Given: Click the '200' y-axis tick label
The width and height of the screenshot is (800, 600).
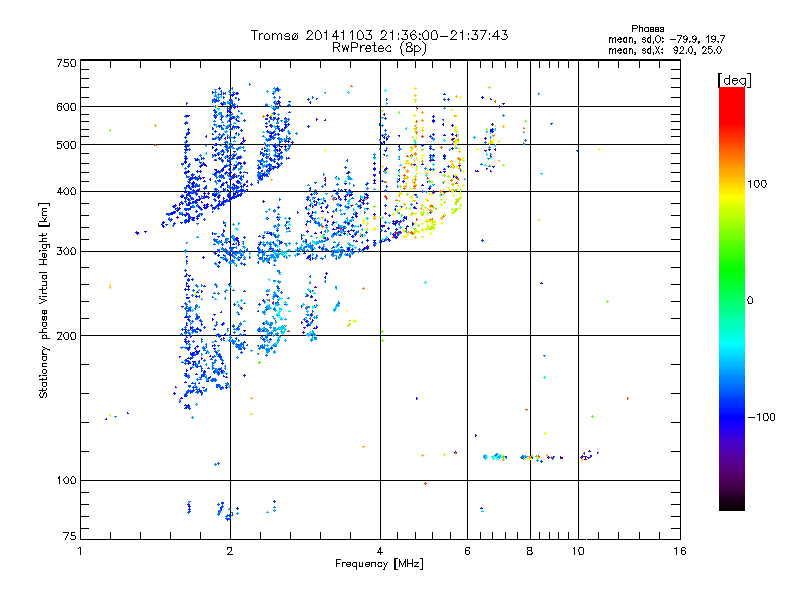Looking at the screenshot, I should pos(66,336).
